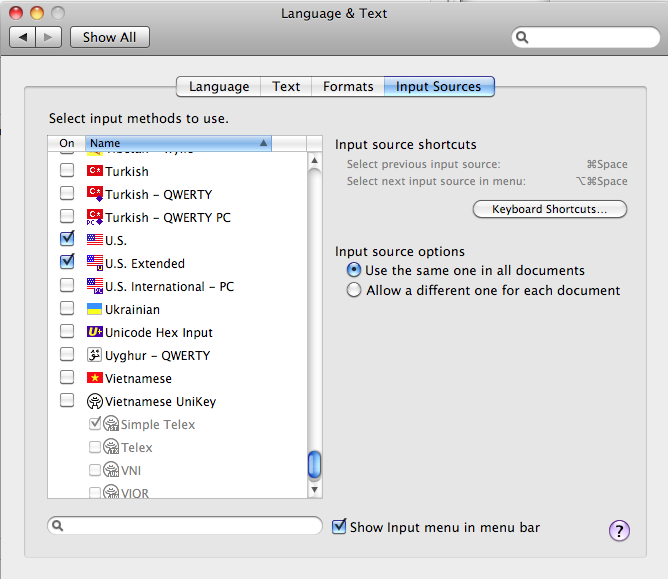Enable the Uyghur – QWERTY checkbox
The image size is (668, 579).
(x=67, y=354)
